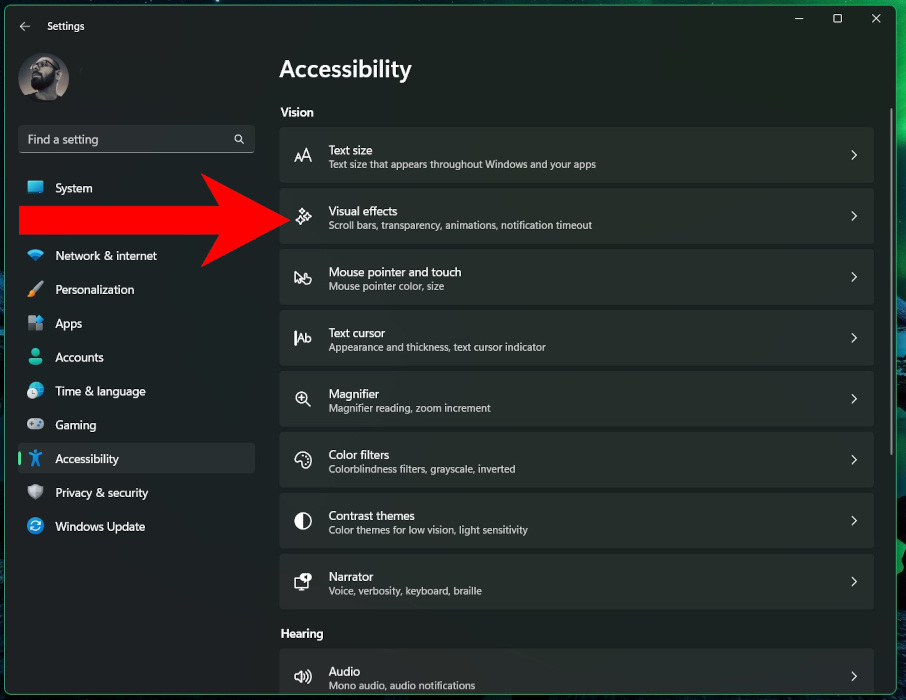Viewport: 906px width, 700px height.
Task: Click the Color filters icon
Action: click(x=303, y=460)
